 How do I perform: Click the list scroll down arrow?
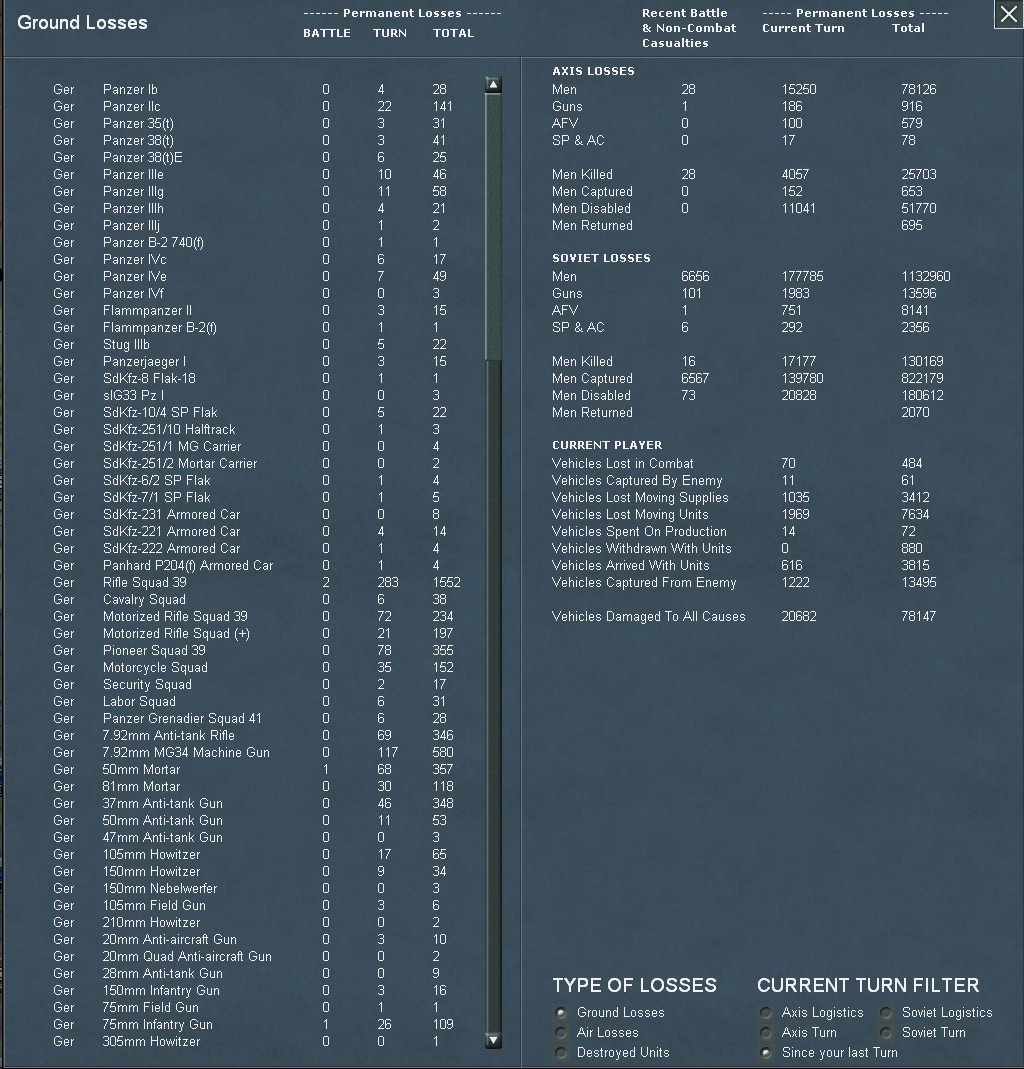tap(493, 1040)
